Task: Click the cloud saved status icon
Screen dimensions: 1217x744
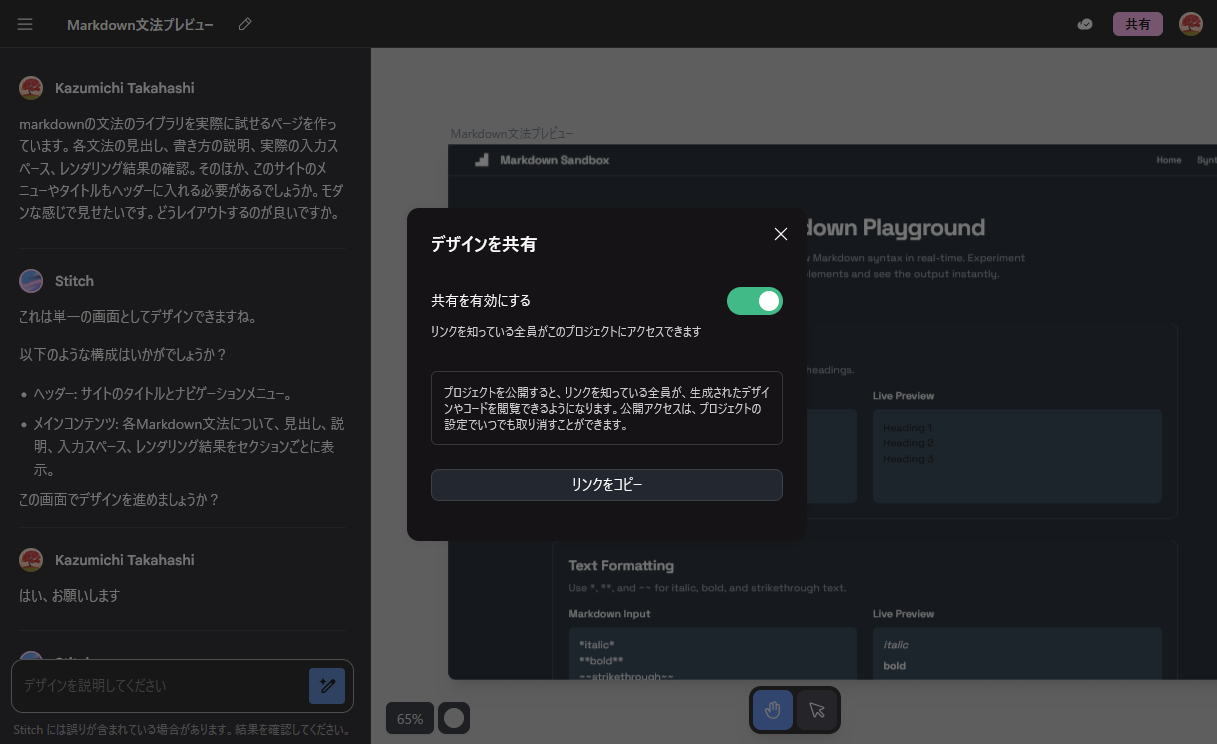Action: coord(1084,24)
